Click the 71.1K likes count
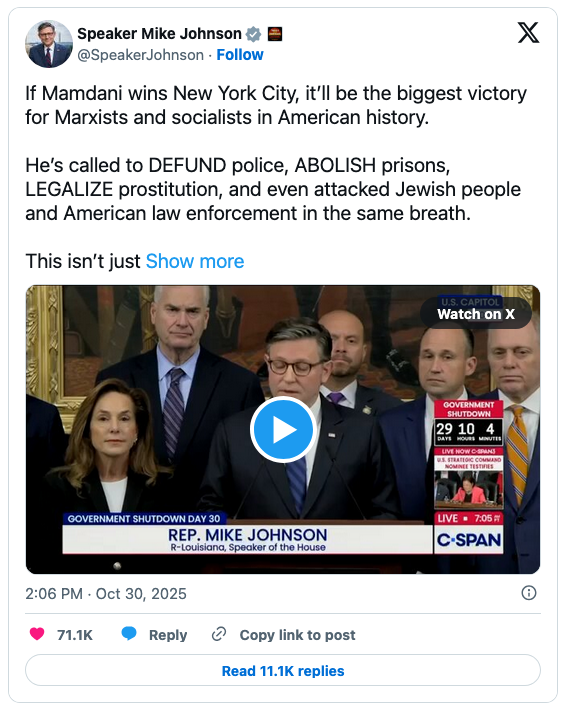 (x=75, y=635)
